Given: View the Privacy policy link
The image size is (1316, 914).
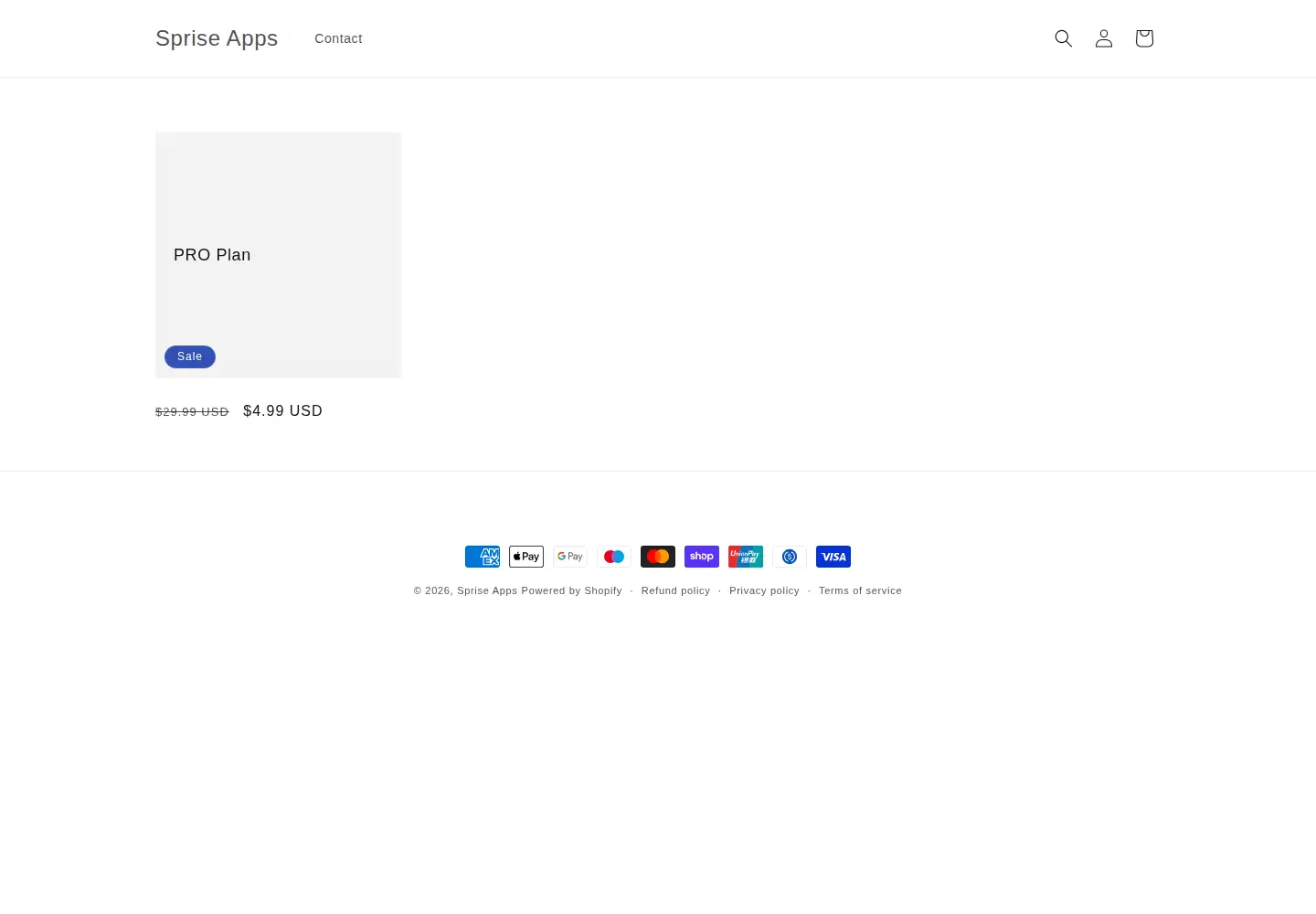Looking at the screenshot, I should click(x=764, y=590).
